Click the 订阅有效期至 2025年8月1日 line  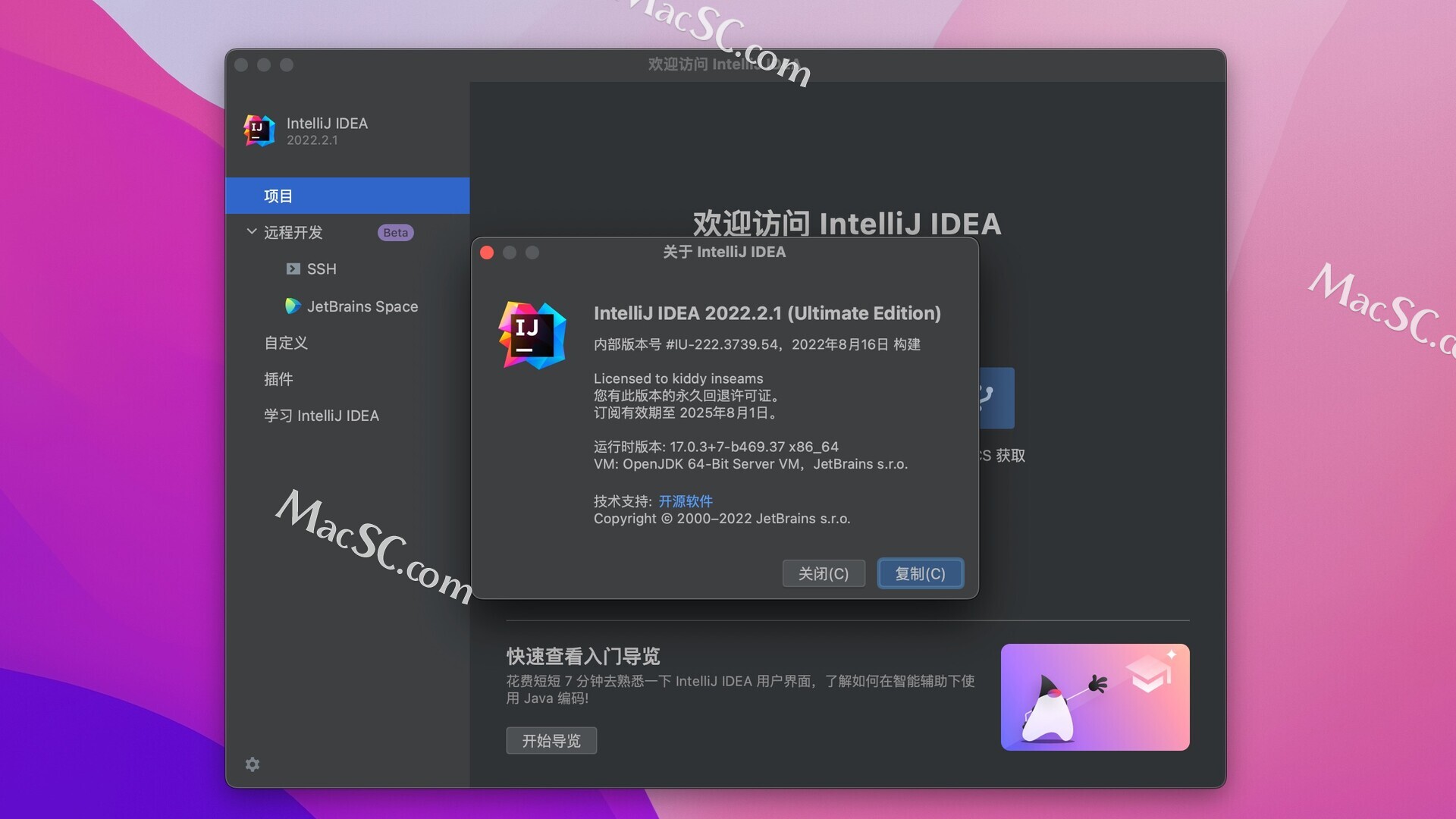coord(686,413)
